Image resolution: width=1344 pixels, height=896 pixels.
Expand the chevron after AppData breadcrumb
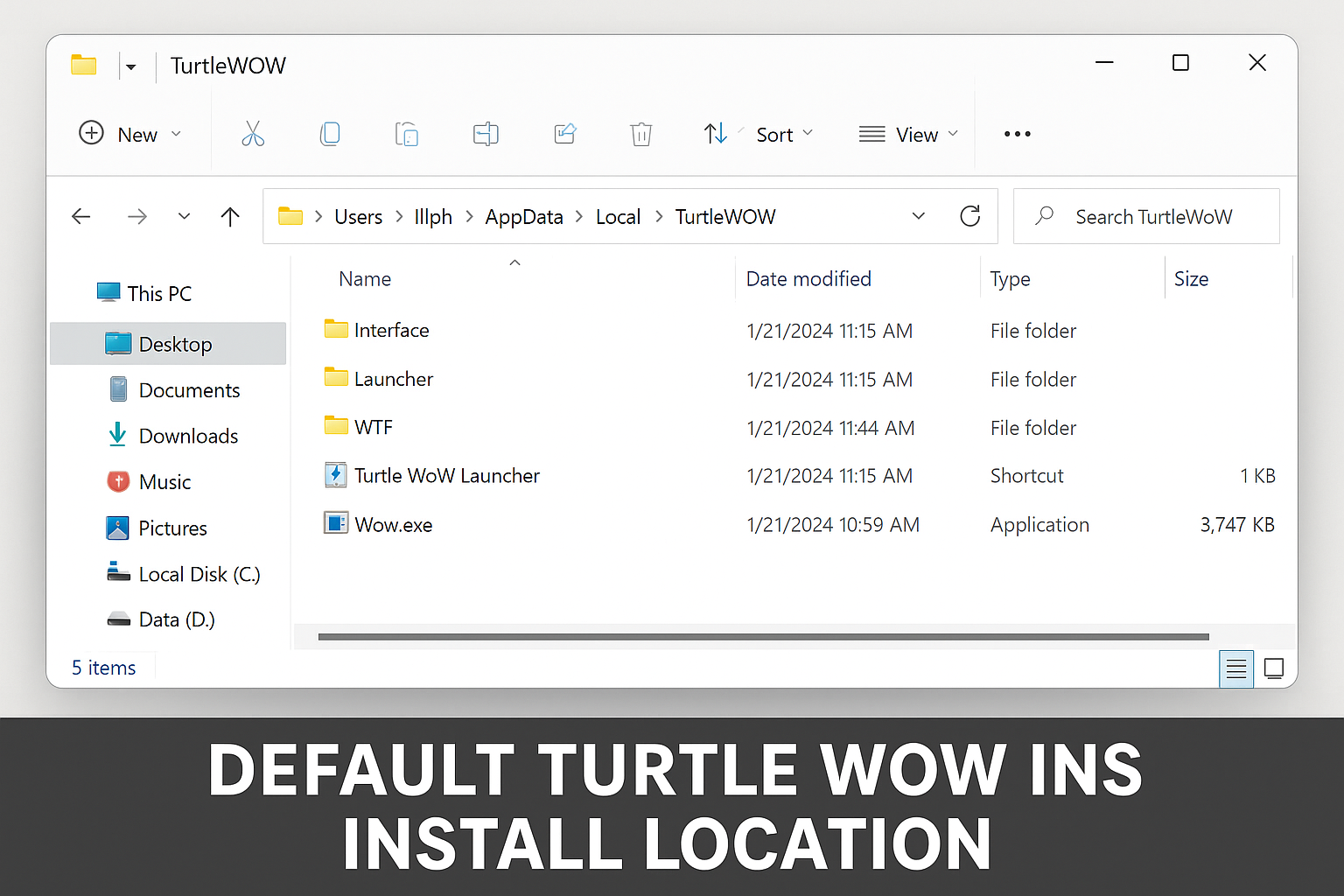click(579, 217)
